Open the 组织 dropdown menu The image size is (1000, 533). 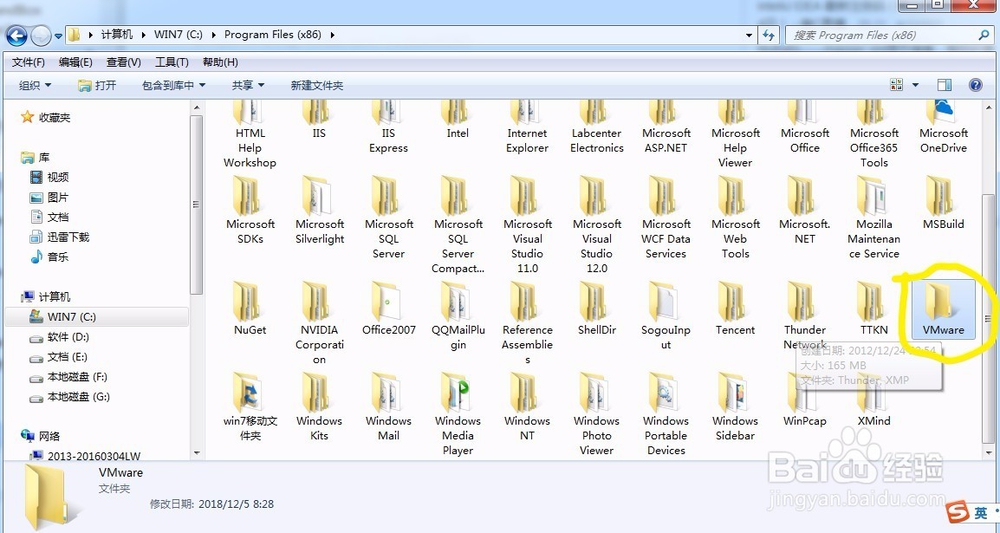[35, 85]
